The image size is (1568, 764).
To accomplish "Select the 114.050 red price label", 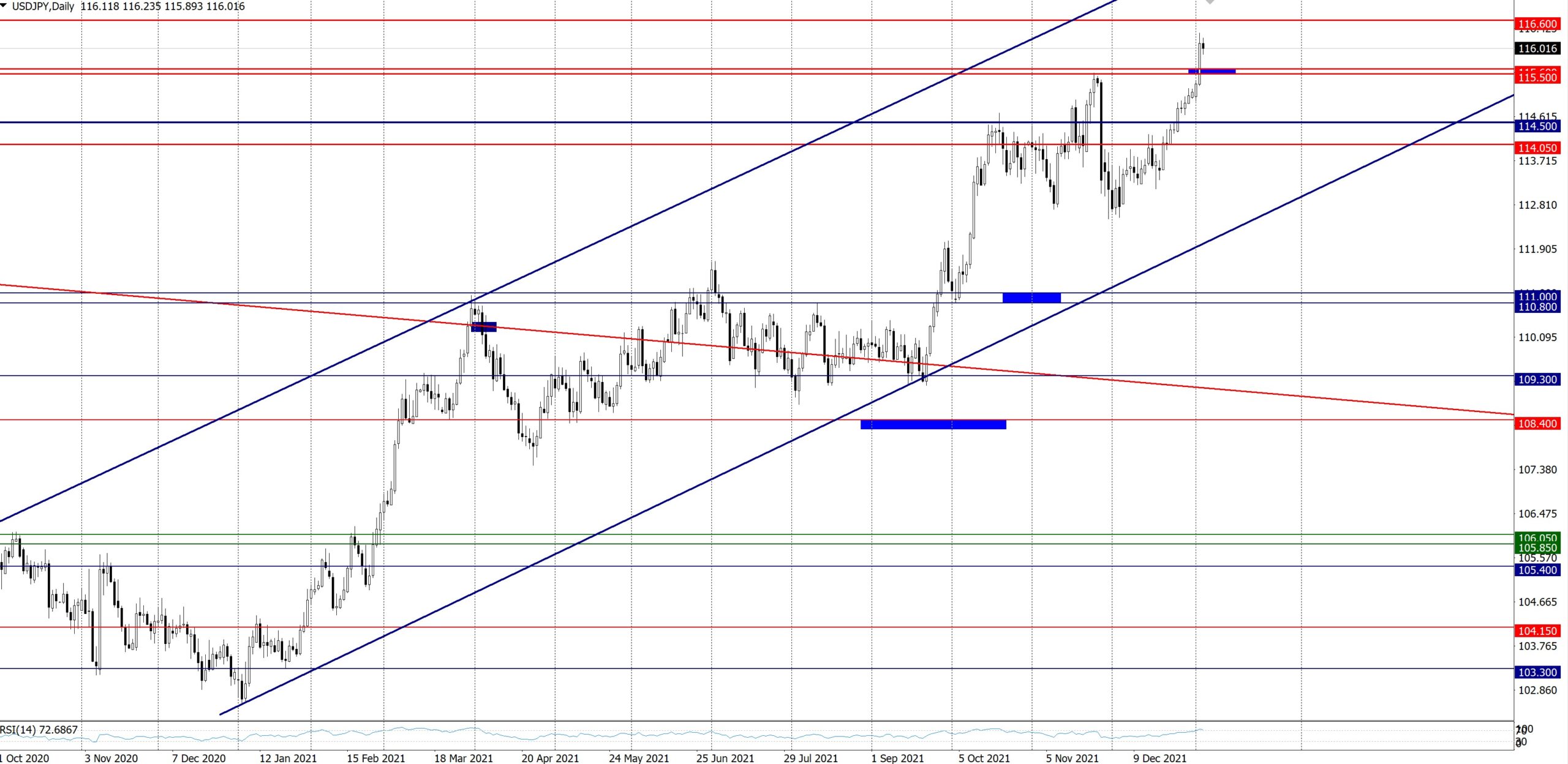I will tap(1537, 148).
